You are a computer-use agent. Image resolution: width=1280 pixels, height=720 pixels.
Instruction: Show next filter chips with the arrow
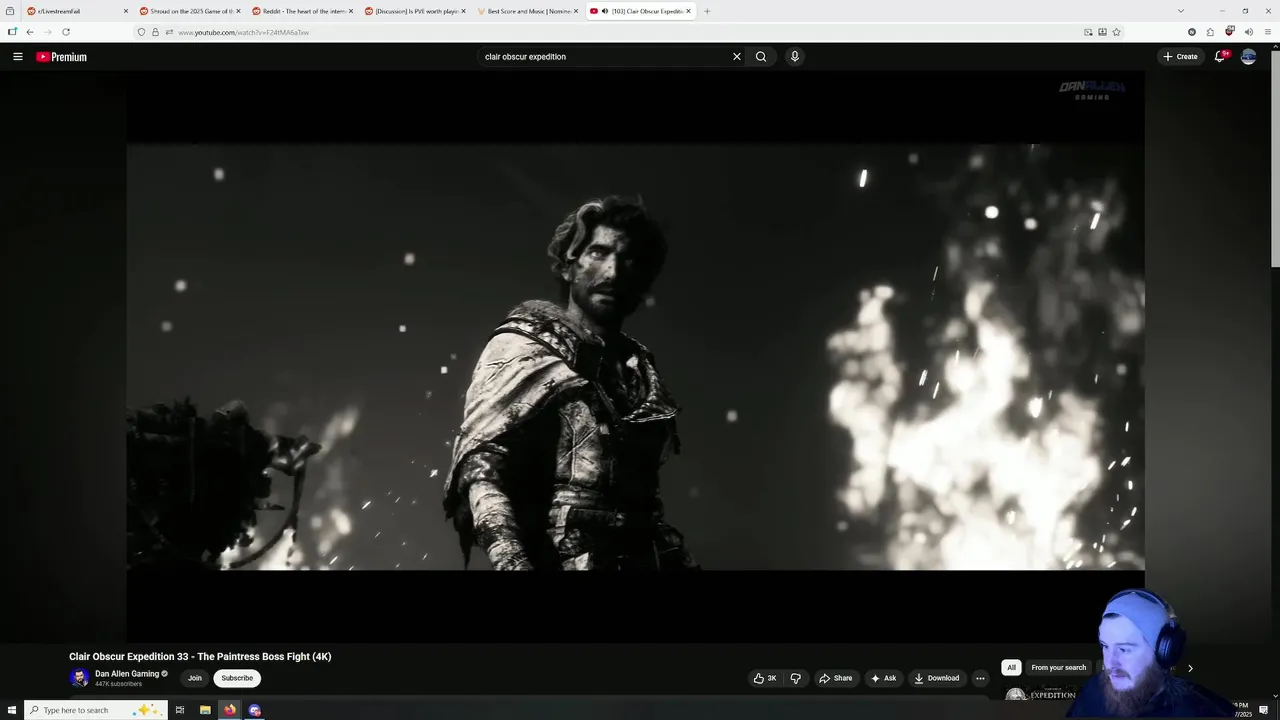point(1190,668)
